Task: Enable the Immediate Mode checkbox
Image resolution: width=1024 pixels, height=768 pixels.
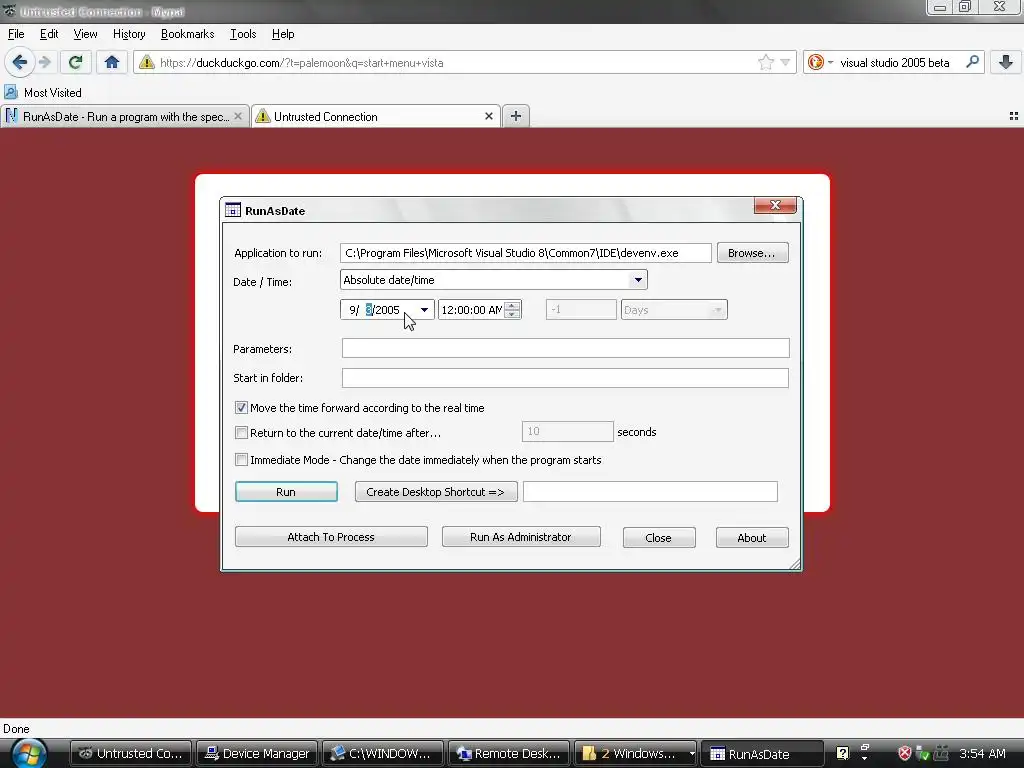Action: click(242, 460)
